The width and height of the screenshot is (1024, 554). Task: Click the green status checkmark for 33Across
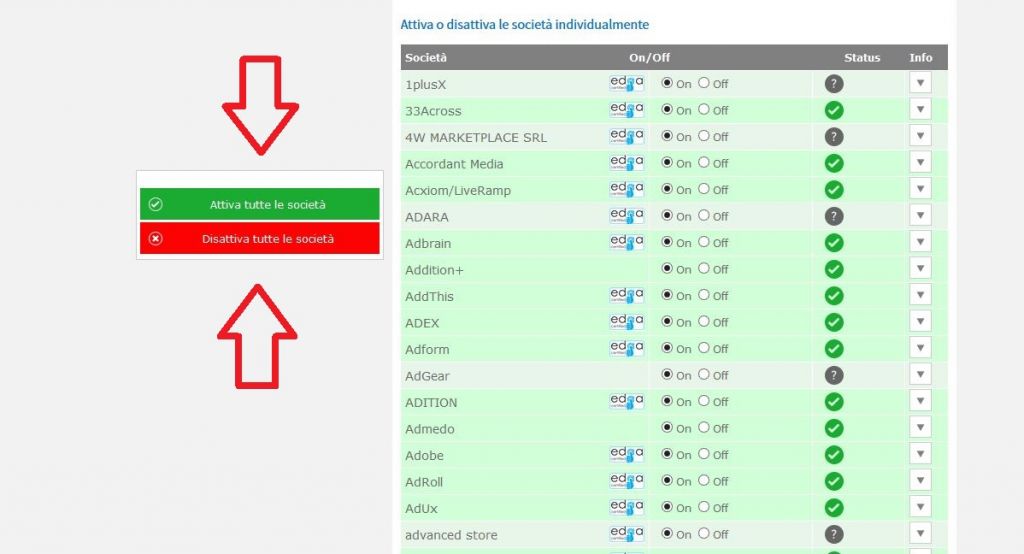834,110
